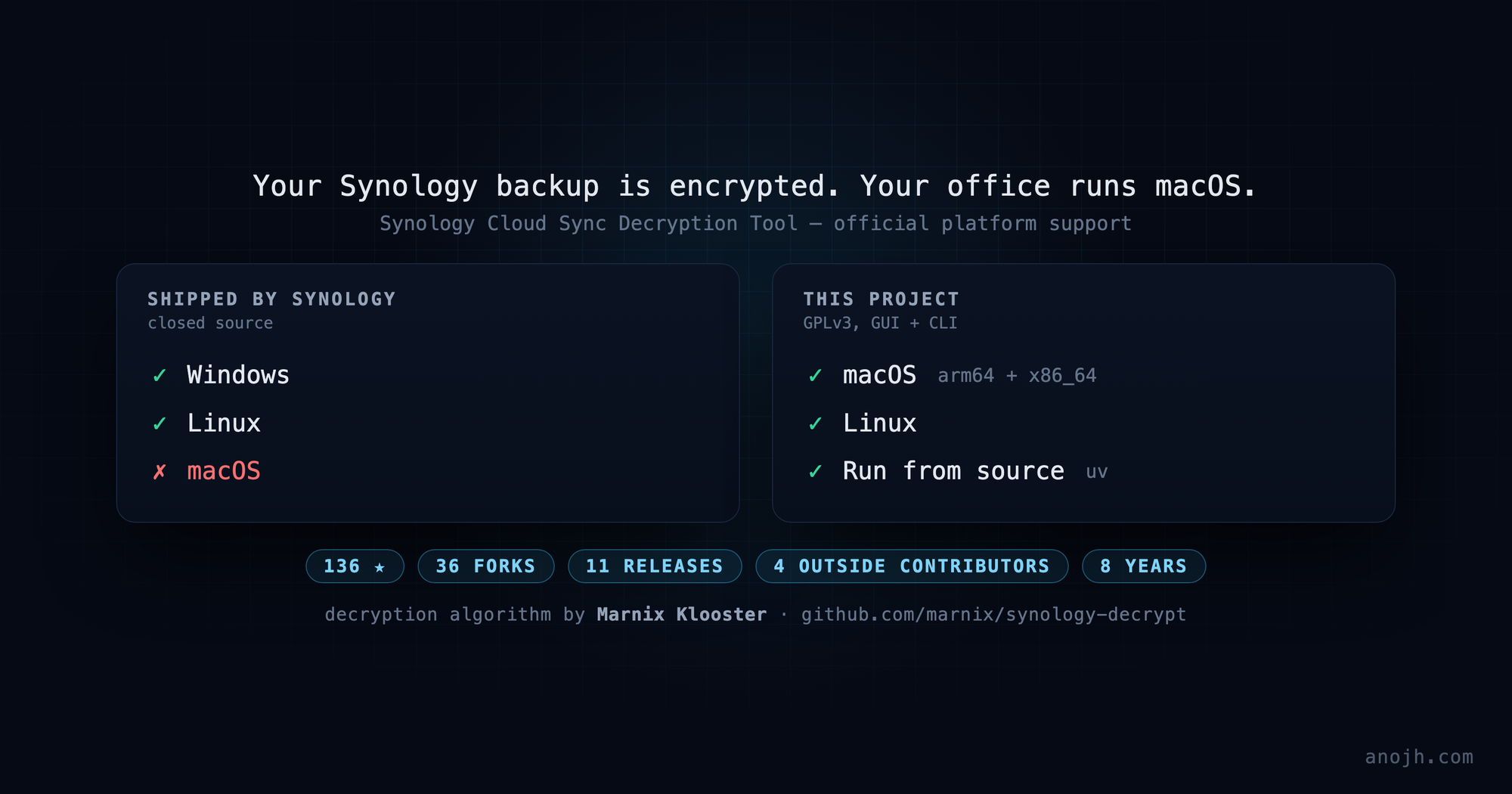Click the checkmark beside Linux in This Project
Screen dimensions: 1512x794
[816, 424]
